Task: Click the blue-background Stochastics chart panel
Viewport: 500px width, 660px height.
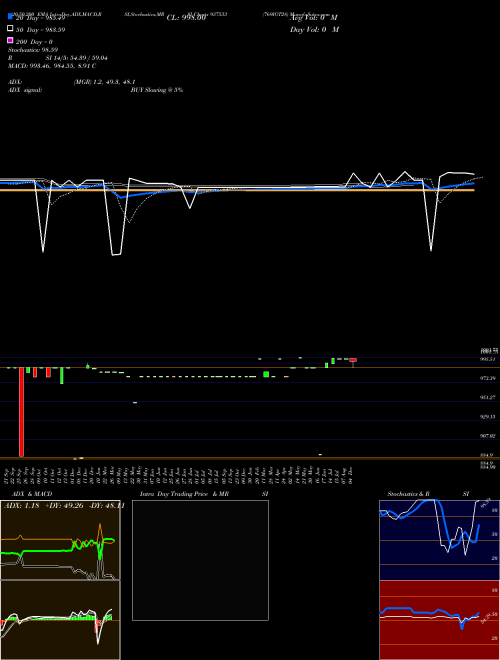Action: 439,540
